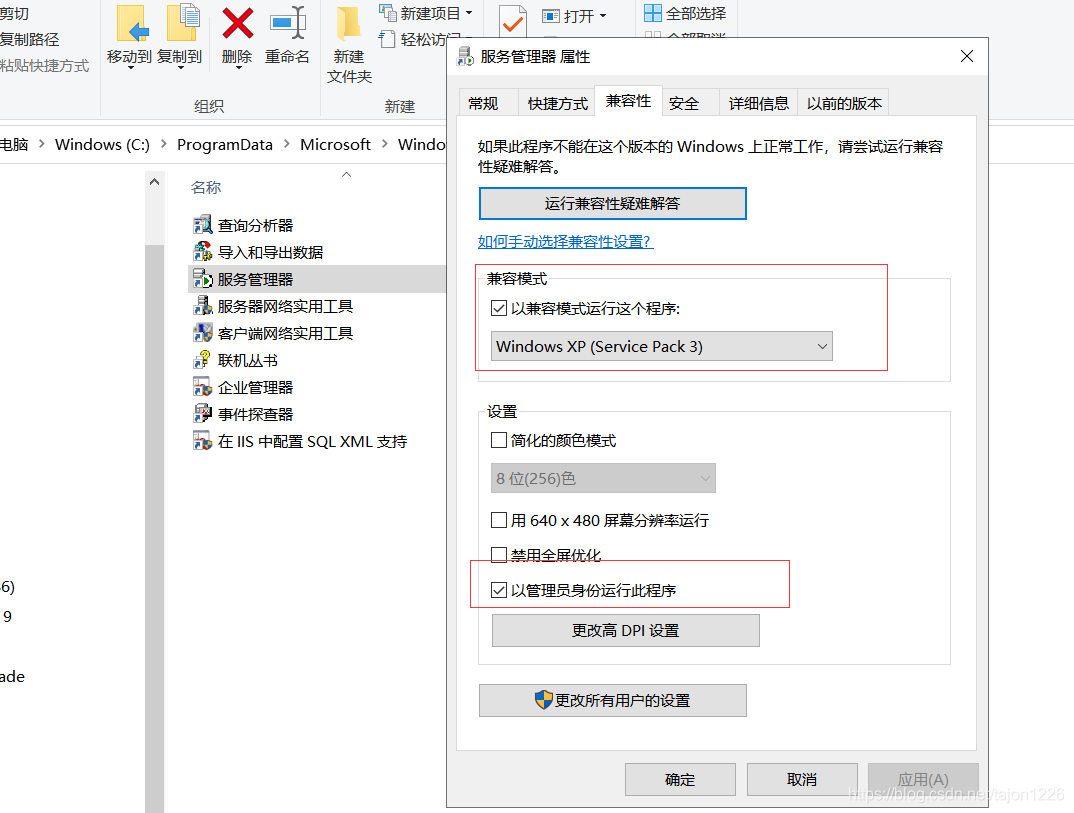
Task: Click 更改所有用户的设置 button
Action: (x=612, y=700)
